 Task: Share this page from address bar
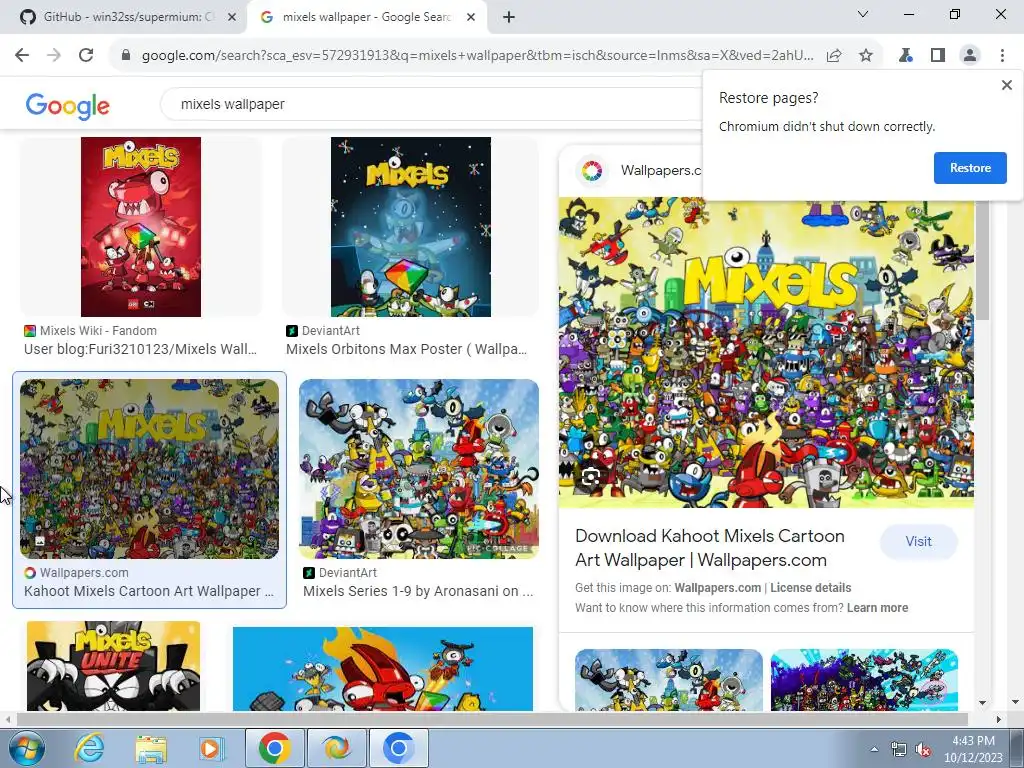coord(834,56)
